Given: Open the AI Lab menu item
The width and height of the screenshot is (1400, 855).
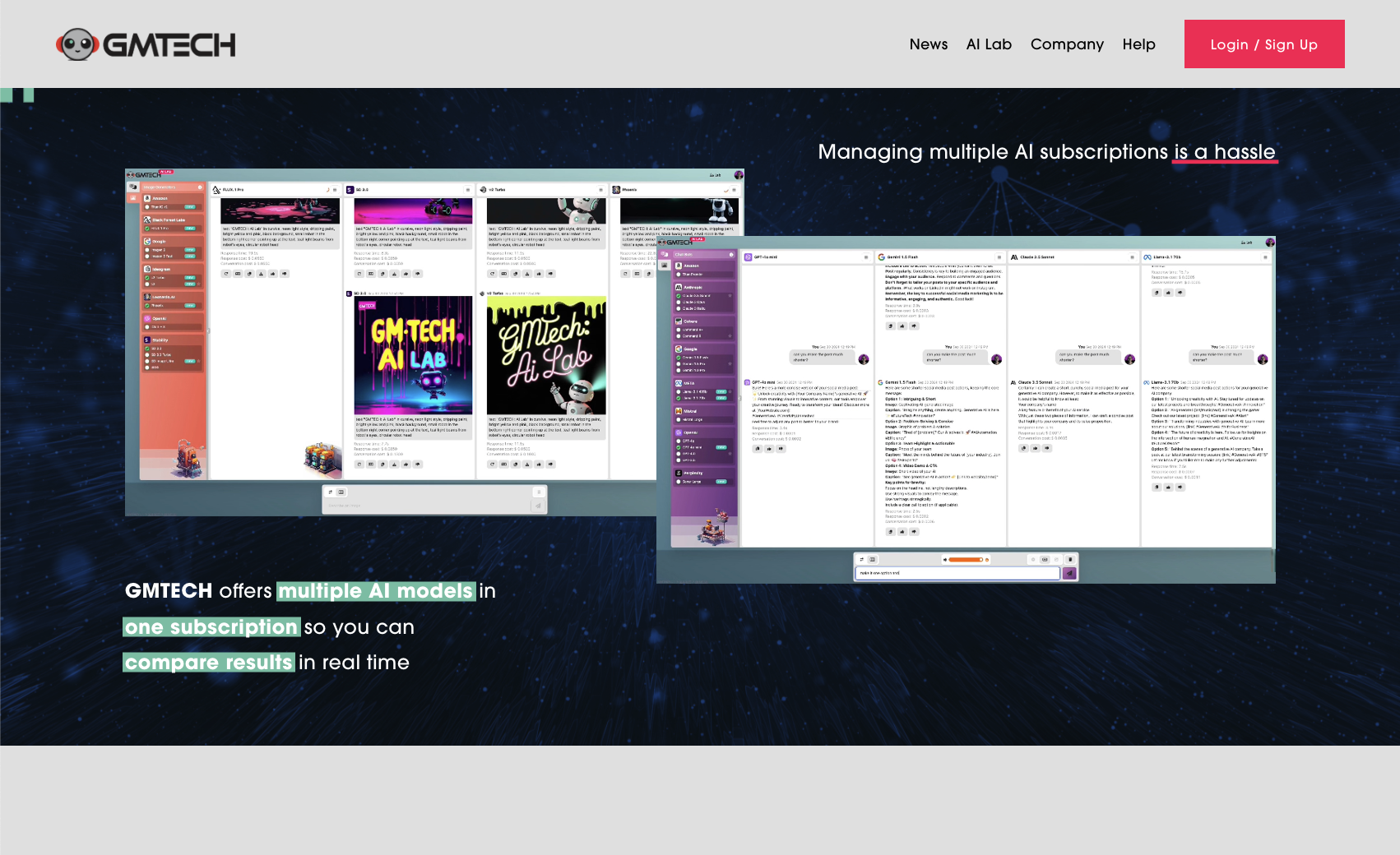Looking at the screenshot, I should tap(989, 44).
